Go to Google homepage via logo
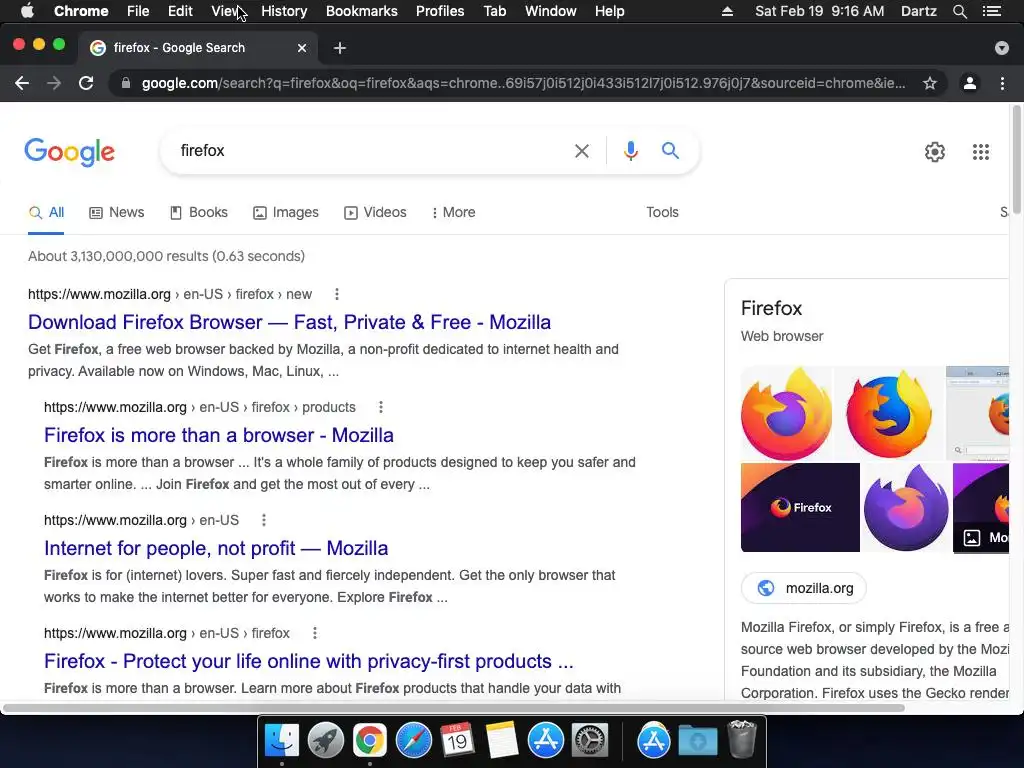This screenshot has width=1024, height=768. (x=70, y=152)
